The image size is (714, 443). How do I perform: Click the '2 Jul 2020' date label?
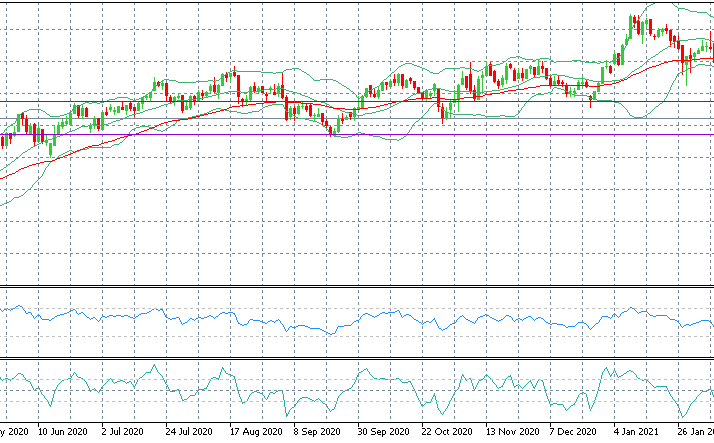pos(122,432)
